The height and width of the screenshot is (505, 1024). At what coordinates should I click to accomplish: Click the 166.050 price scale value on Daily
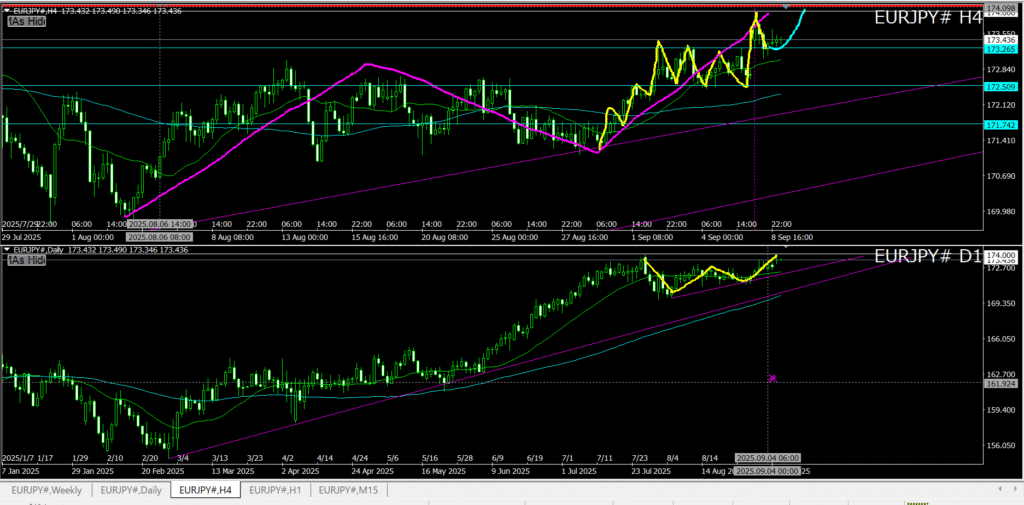(x=1000, y=339)
